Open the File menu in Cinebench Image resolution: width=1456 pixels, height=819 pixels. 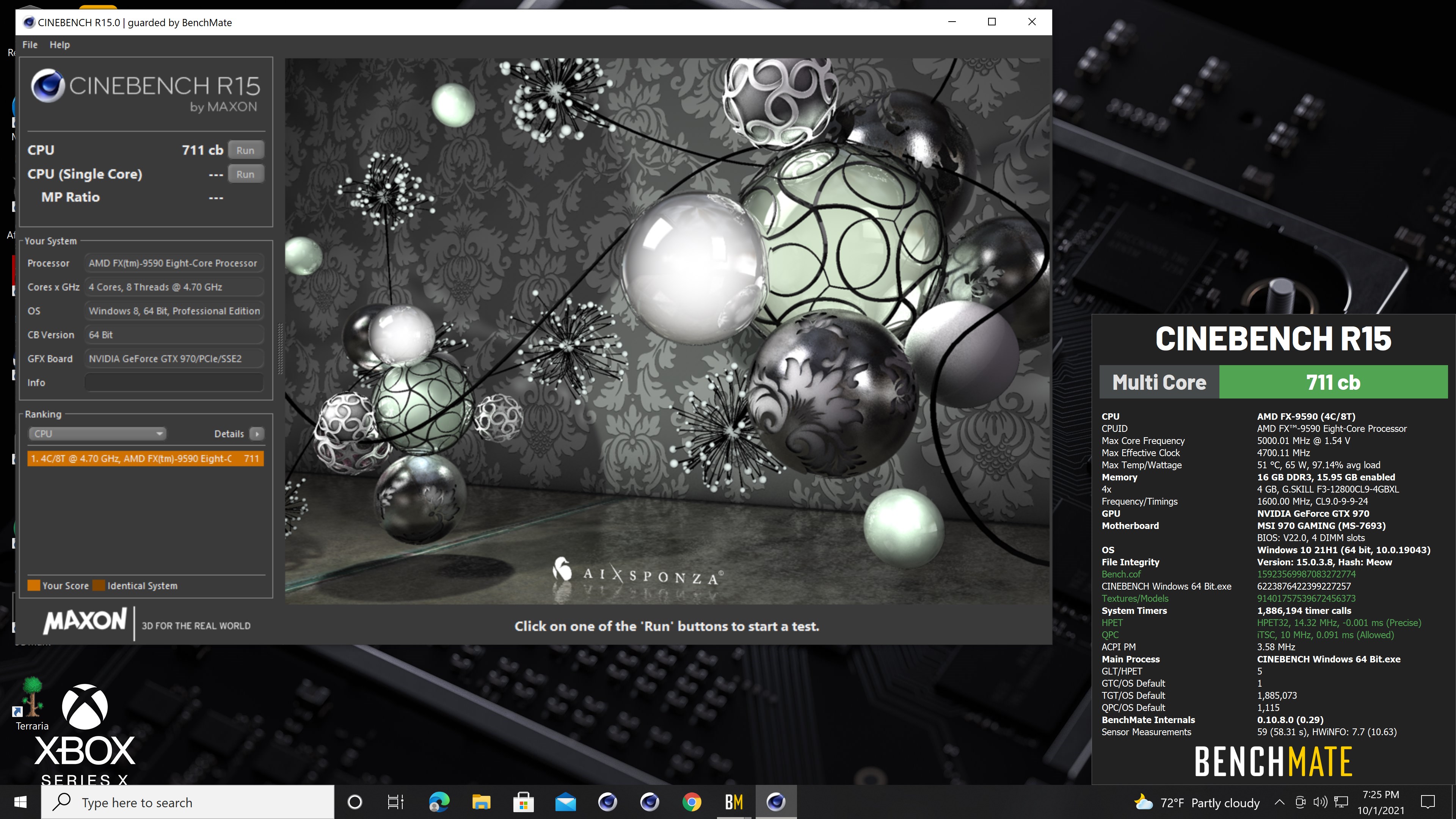pyautogui.click(x=30, y=45)
